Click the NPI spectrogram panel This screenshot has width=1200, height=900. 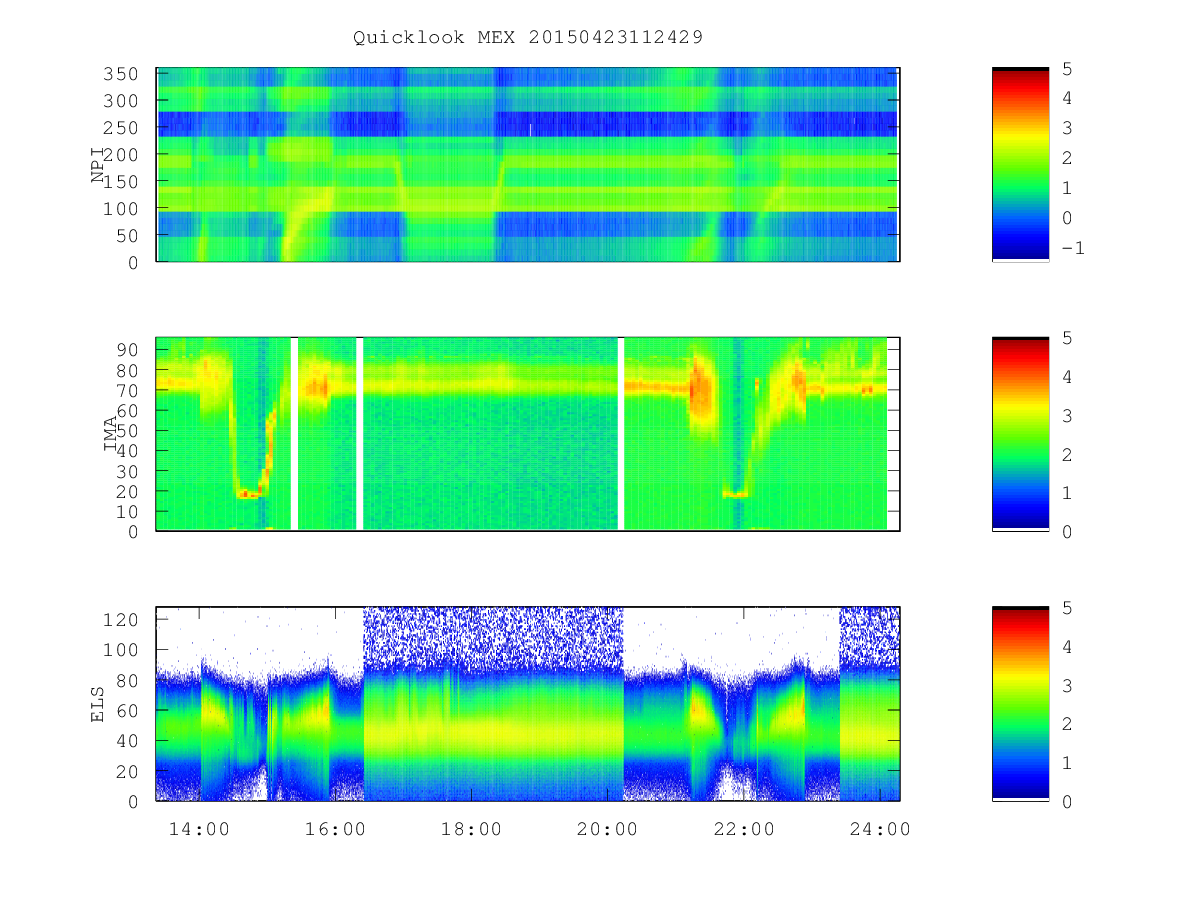[x=528, y=165]
